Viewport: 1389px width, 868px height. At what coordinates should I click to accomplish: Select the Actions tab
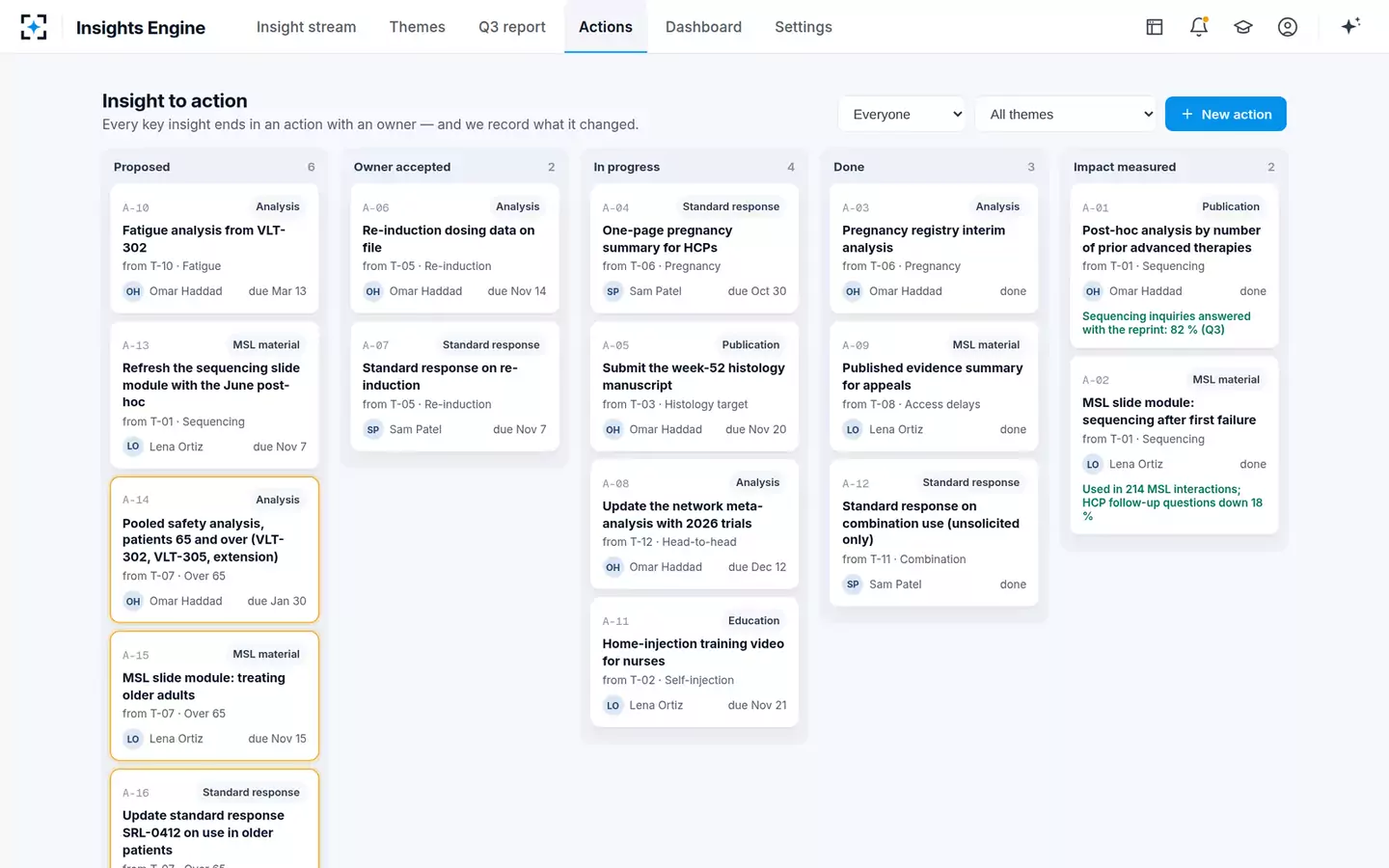tap(606, 27)
